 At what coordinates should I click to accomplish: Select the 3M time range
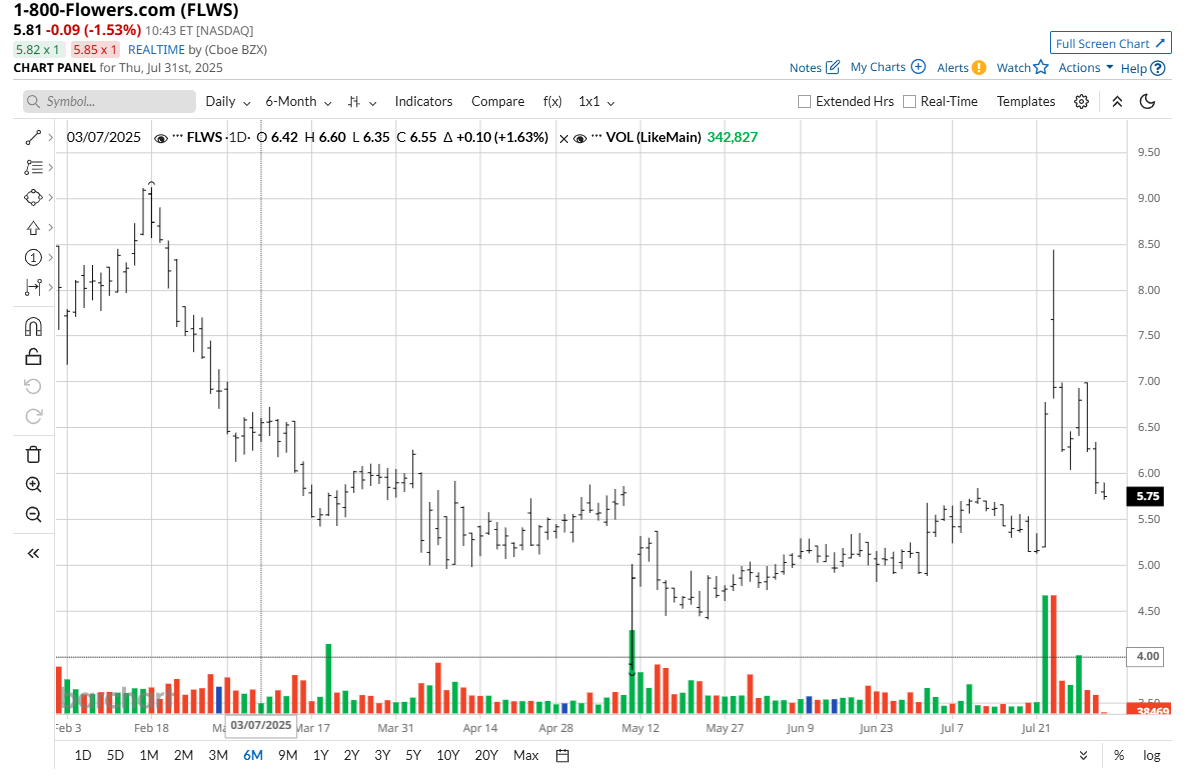tap(218, 755)
